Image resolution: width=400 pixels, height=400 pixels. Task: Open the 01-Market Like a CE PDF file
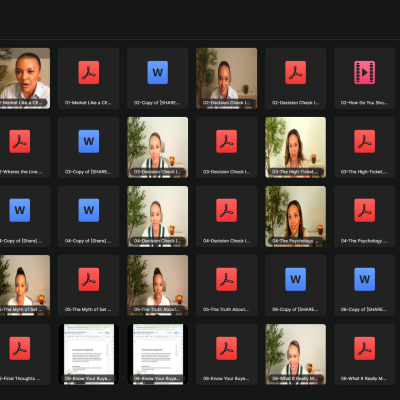tap(89, 78)
